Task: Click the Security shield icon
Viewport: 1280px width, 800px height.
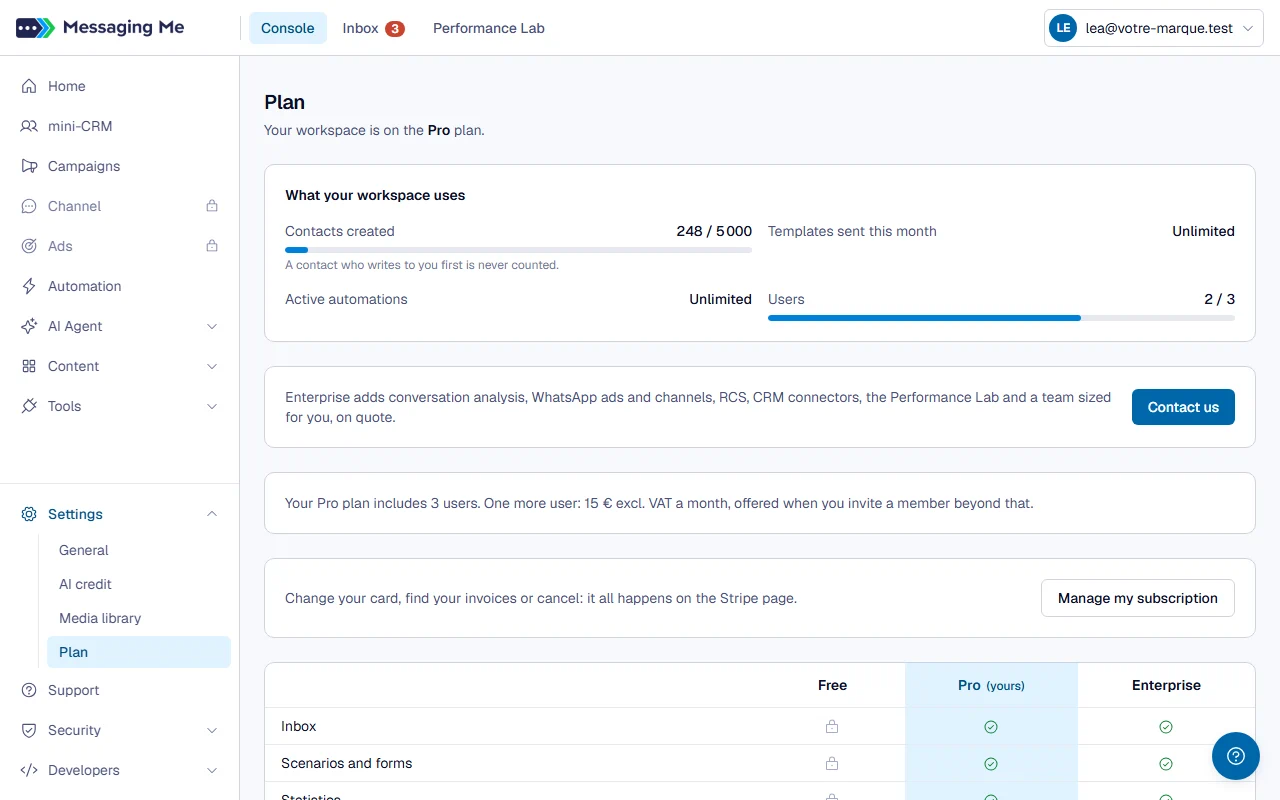Action: click(29, 730)
